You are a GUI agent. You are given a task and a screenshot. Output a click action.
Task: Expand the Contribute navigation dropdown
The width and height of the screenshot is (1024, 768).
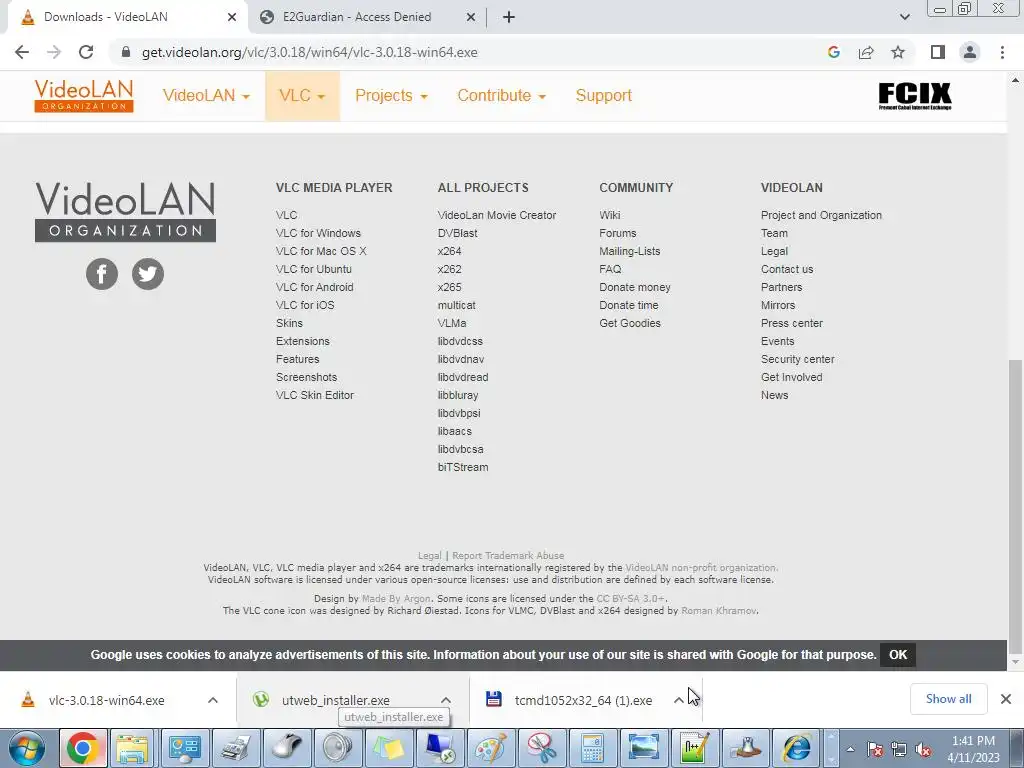pyautogui.click(x=501, y=95)
